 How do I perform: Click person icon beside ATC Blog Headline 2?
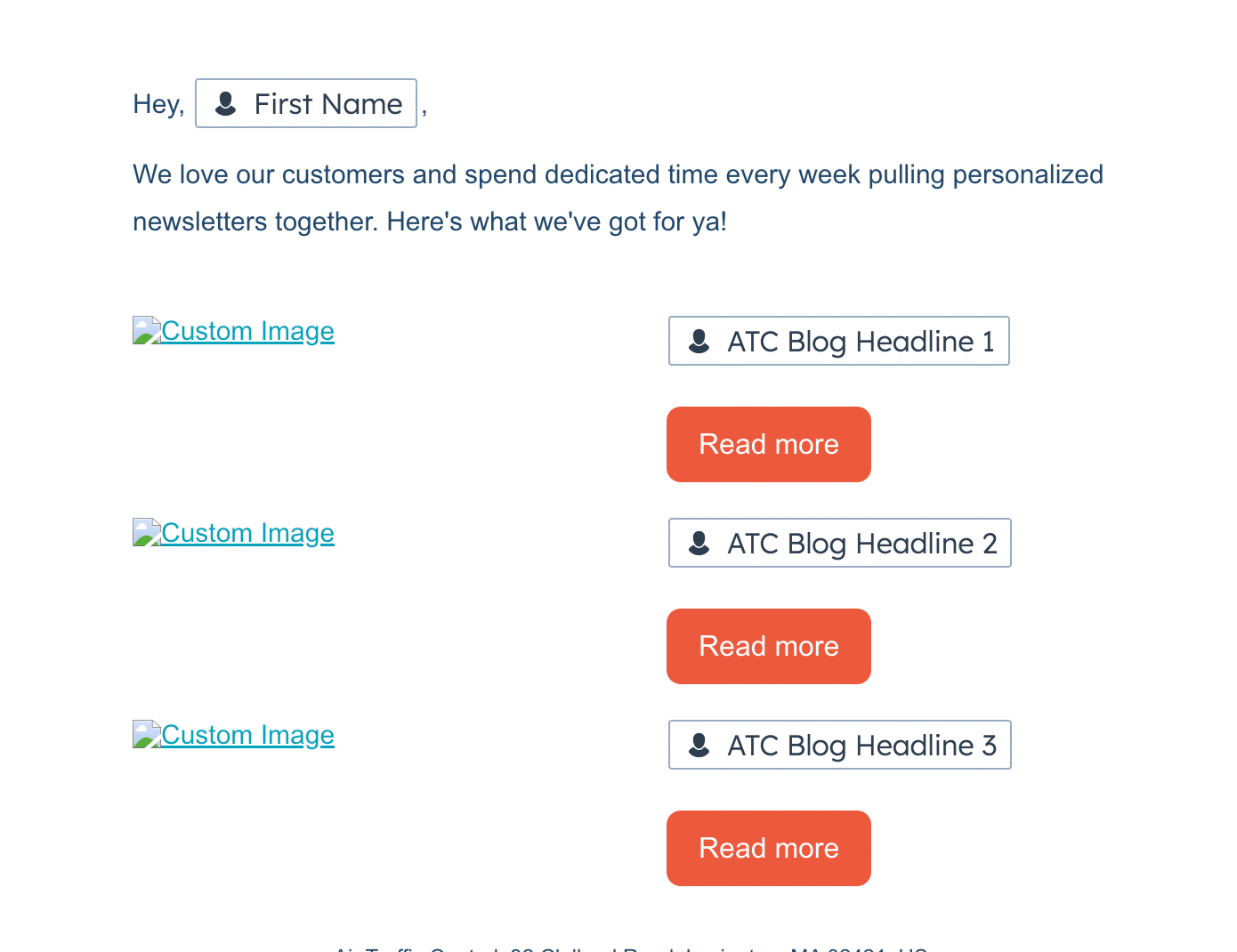pos(699,543)
